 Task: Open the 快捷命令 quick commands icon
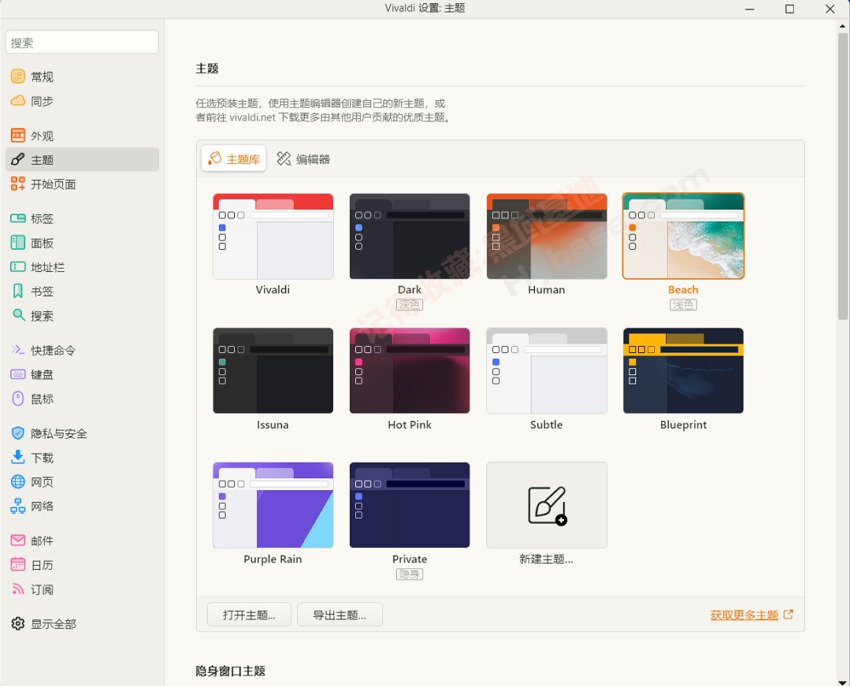click(x=18, y=350)
